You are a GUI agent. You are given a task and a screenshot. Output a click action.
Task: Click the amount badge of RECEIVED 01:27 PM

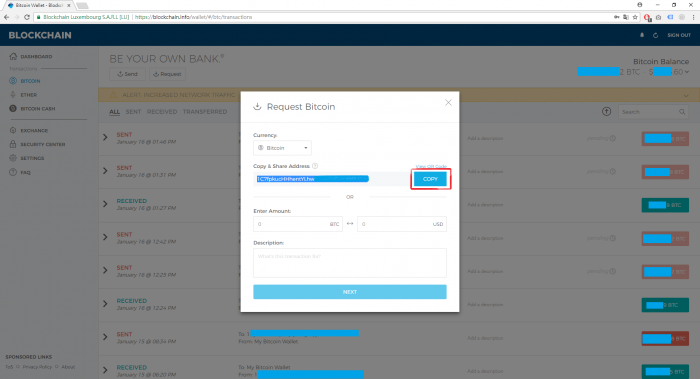(665, 205)
